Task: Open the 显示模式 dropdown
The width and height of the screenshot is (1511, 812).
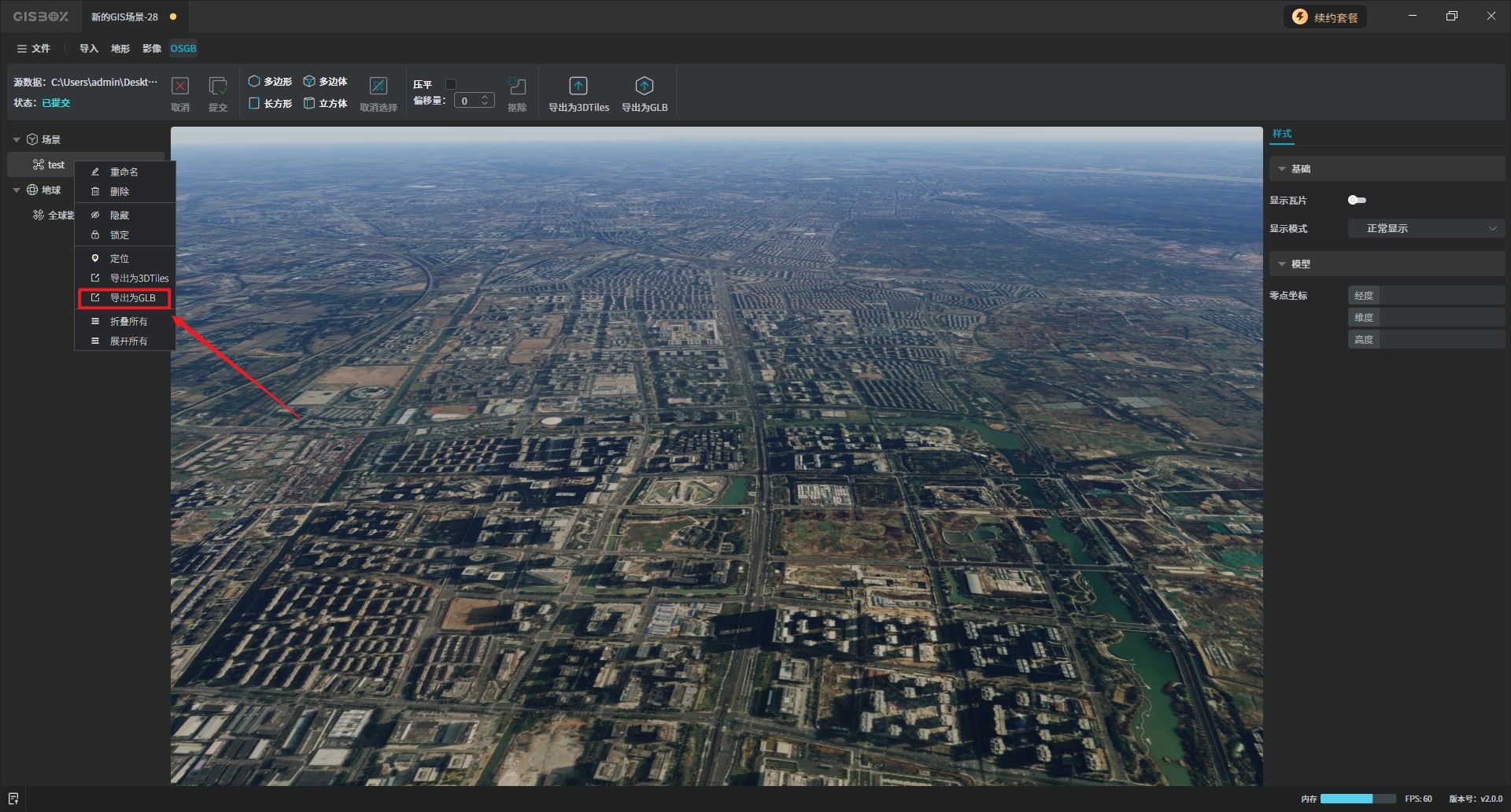Action: coord(1426,228)
